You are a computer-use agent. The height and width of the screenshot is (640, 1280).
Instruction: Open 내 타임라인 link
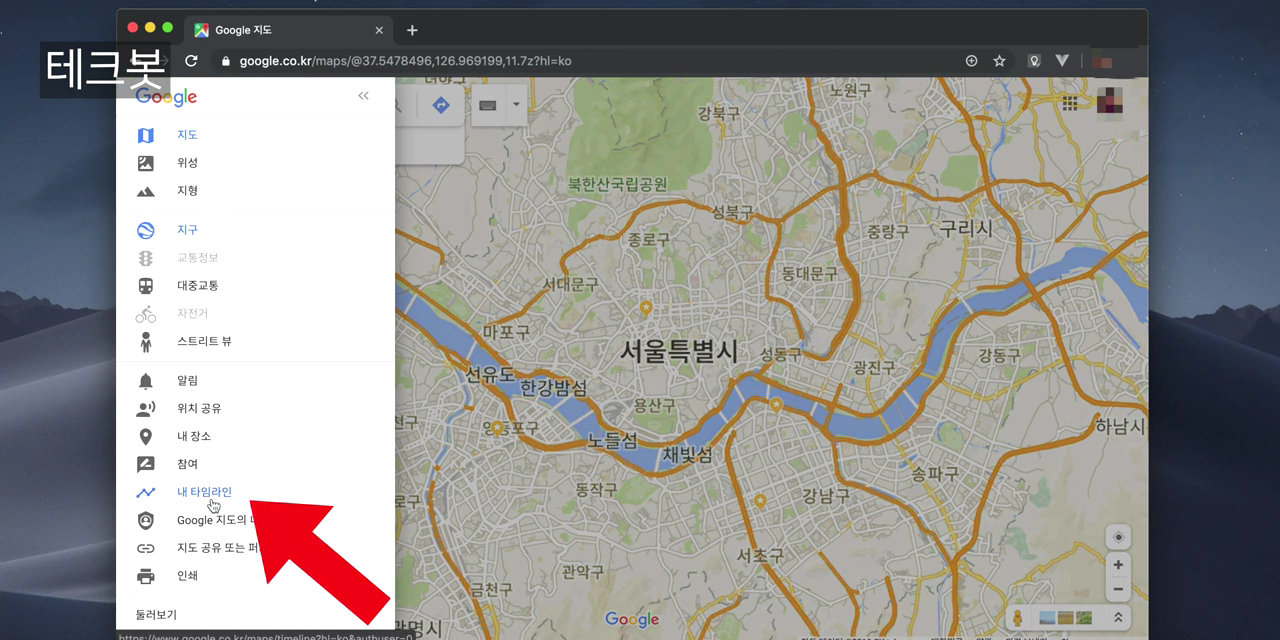(x=204, y=492)
